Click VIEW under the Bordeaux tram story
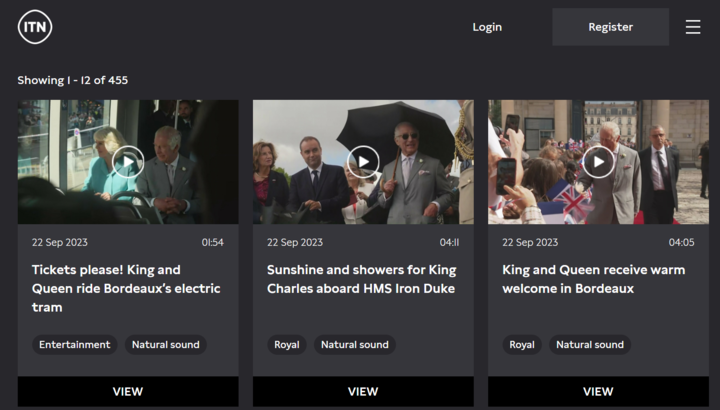The image size is (720, 410). coord(128,392)
